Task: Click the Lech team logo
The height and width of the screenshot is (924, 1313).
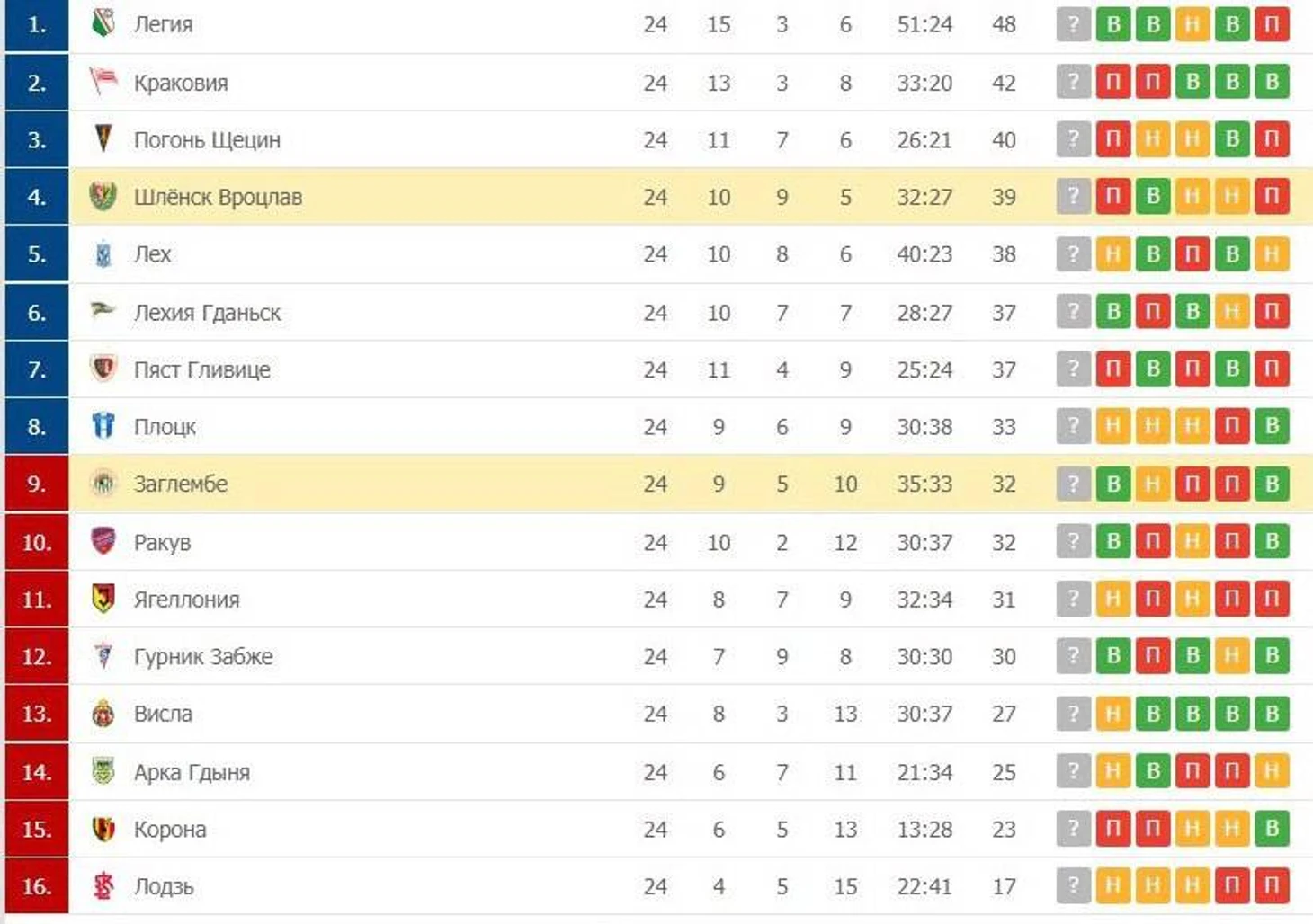Action: (x=103, y=254)
